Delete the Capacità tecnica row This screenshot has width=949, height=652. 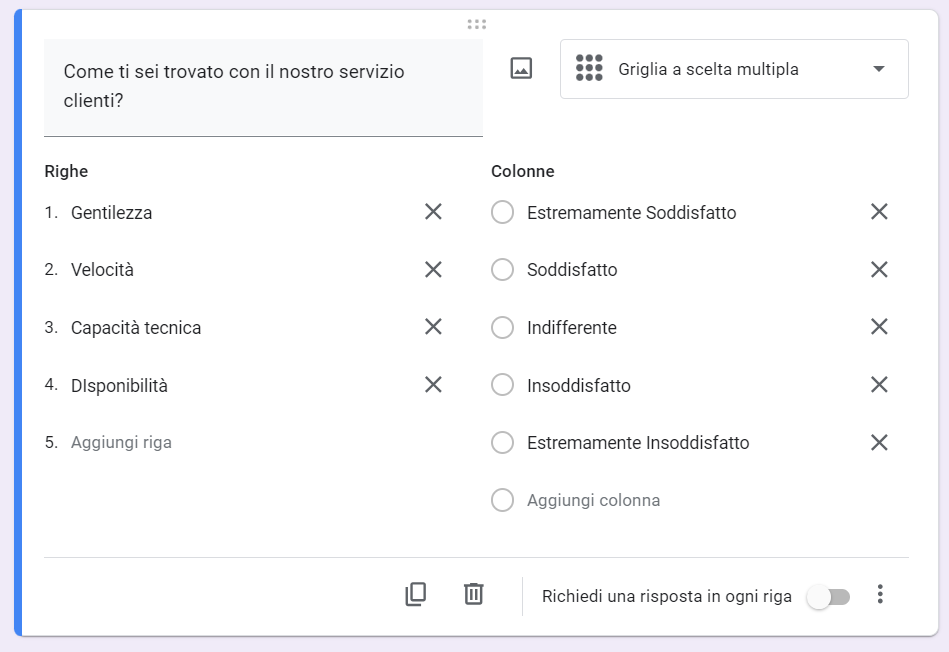pyautogui.click(x=433, y=327)
